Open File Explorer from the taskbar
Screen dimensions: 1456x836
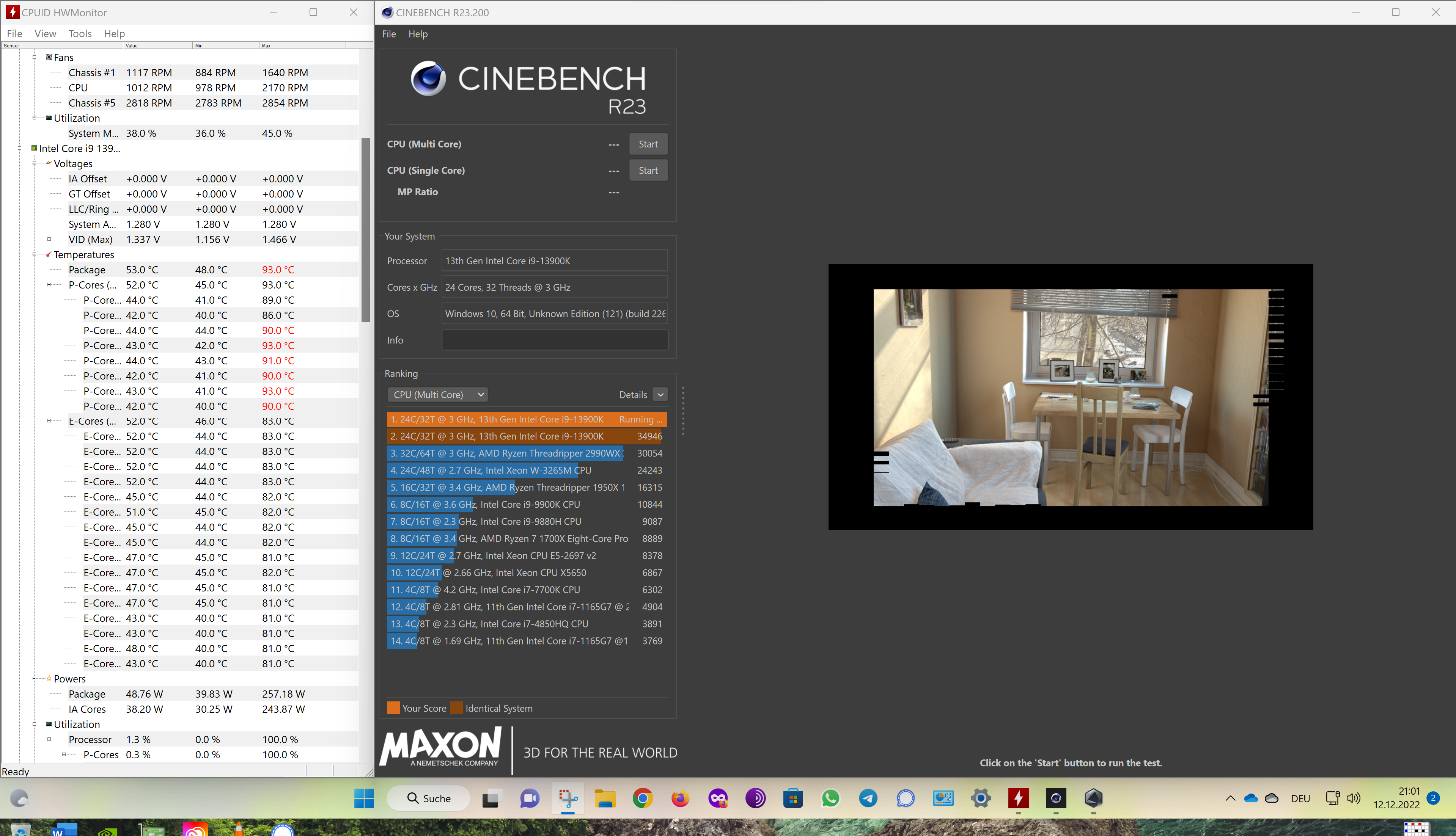click(605, 798)
